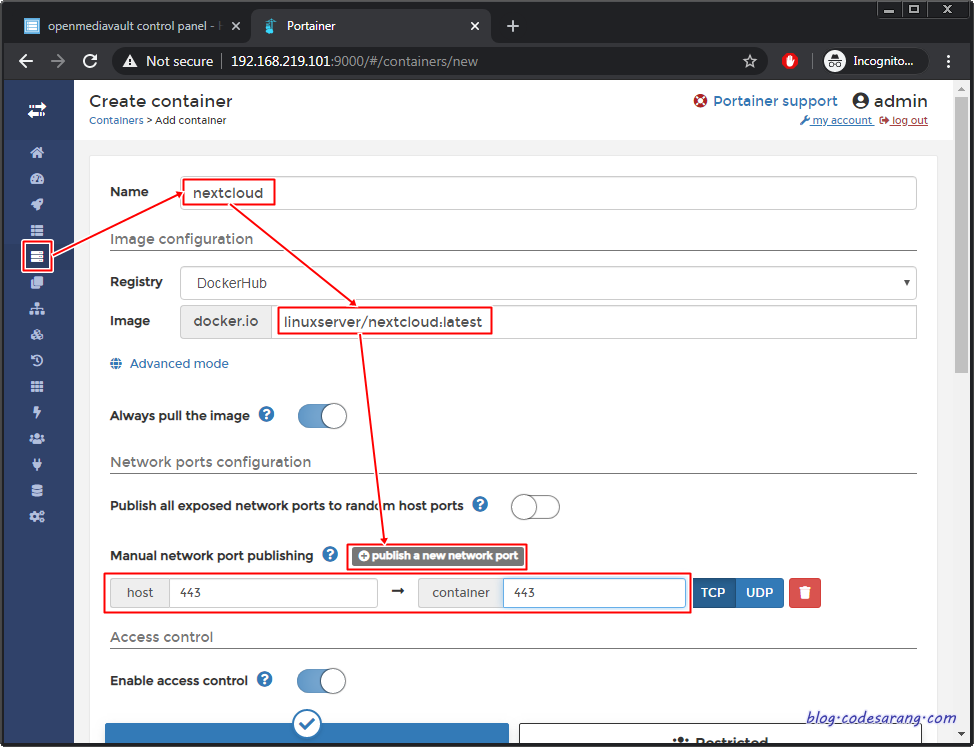
Task: Click the log out link
Action: coord(904,120)
